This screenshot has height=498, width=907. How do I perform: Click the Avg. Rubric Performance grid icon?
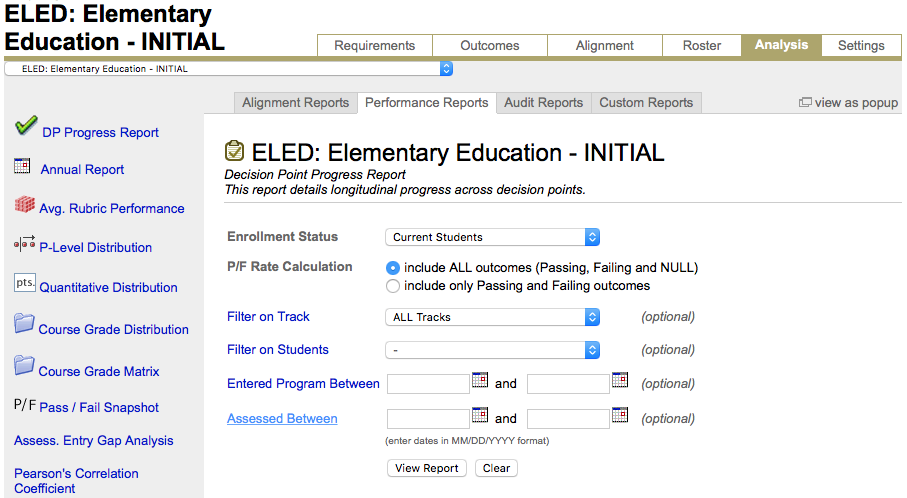[24, 205]
